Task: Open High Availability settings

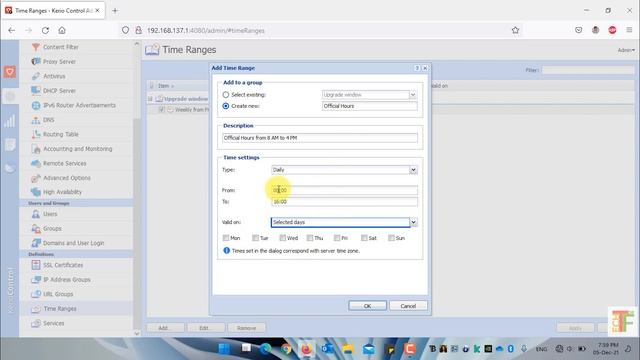Action: tap(62, 192)
